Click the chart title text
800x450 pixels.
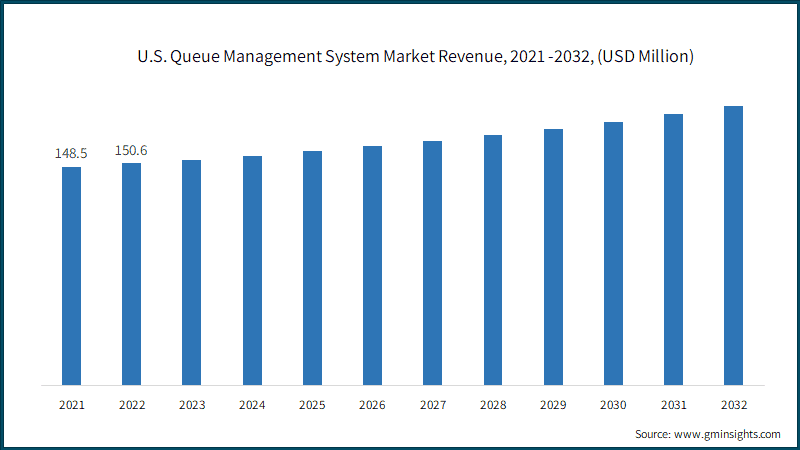point(415,56)
